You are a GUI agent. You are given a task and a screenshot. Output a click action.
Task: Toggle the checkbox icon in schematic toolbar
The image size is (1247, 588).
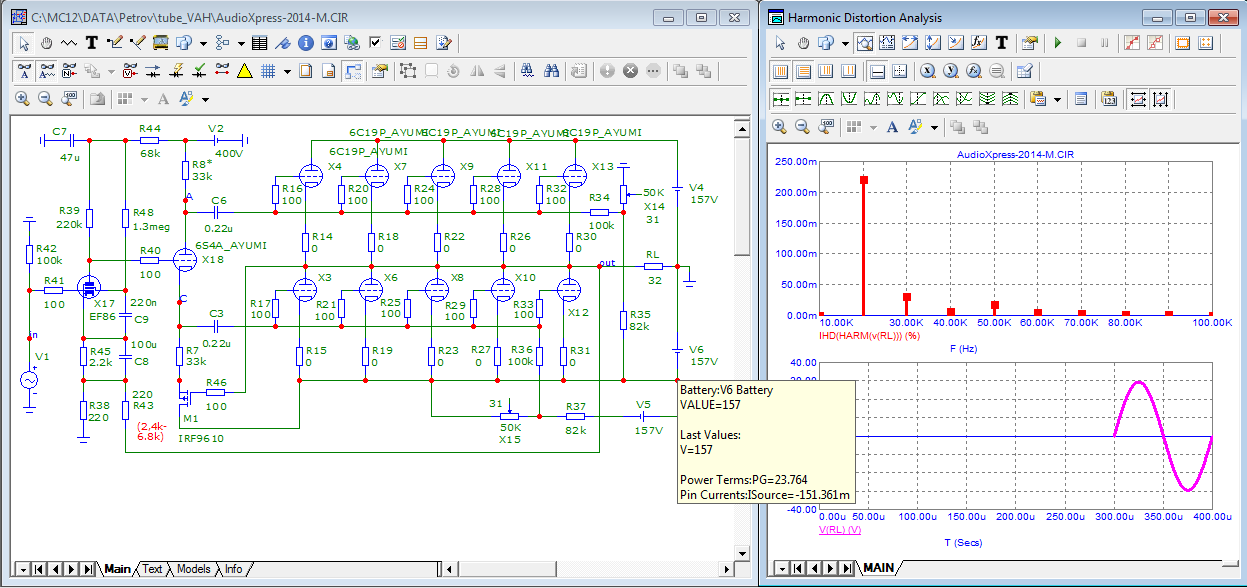(375, 43)
